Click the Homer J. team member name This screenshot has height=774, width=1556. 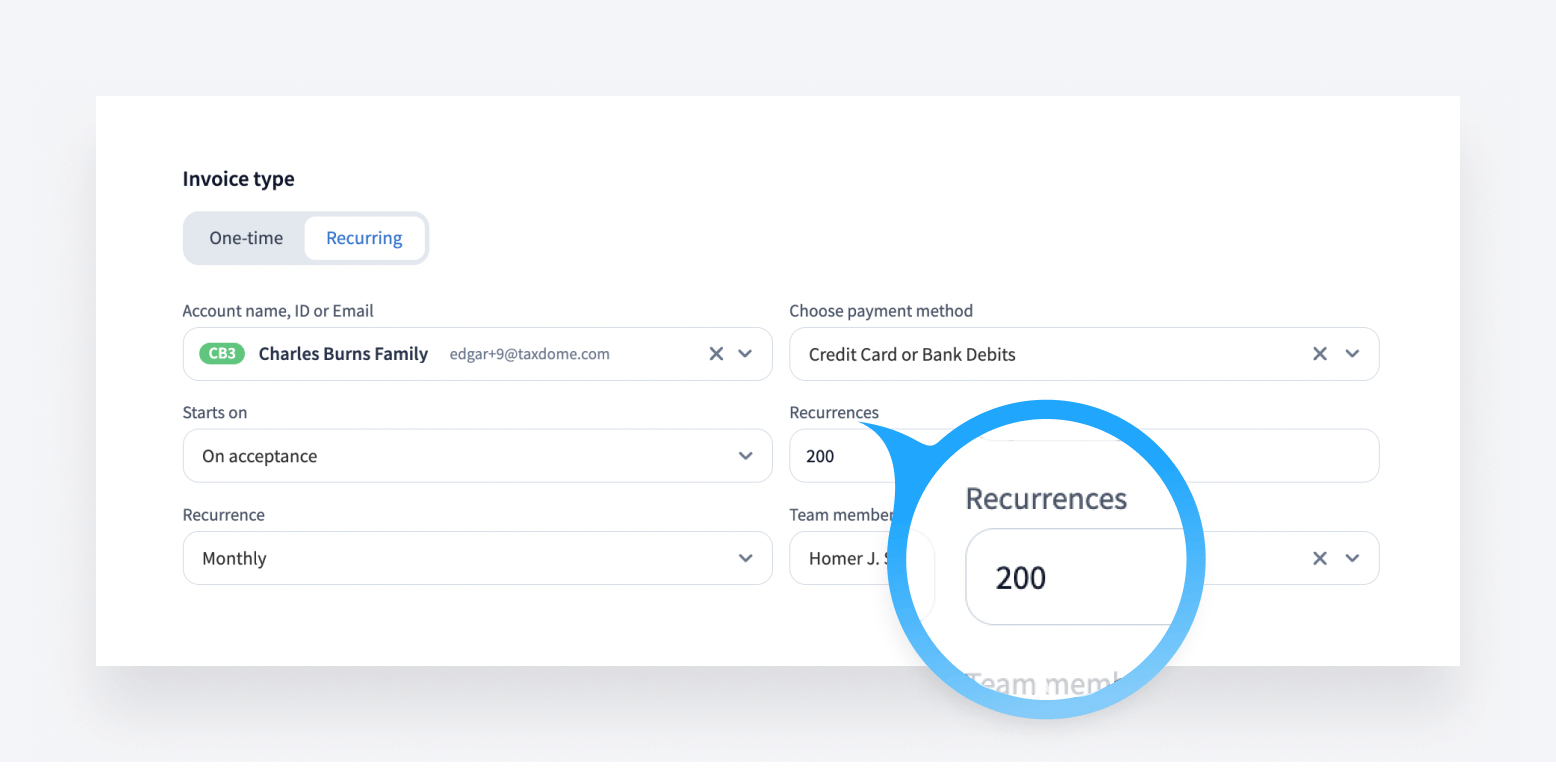pyautogui.click(x=843, y=558)
